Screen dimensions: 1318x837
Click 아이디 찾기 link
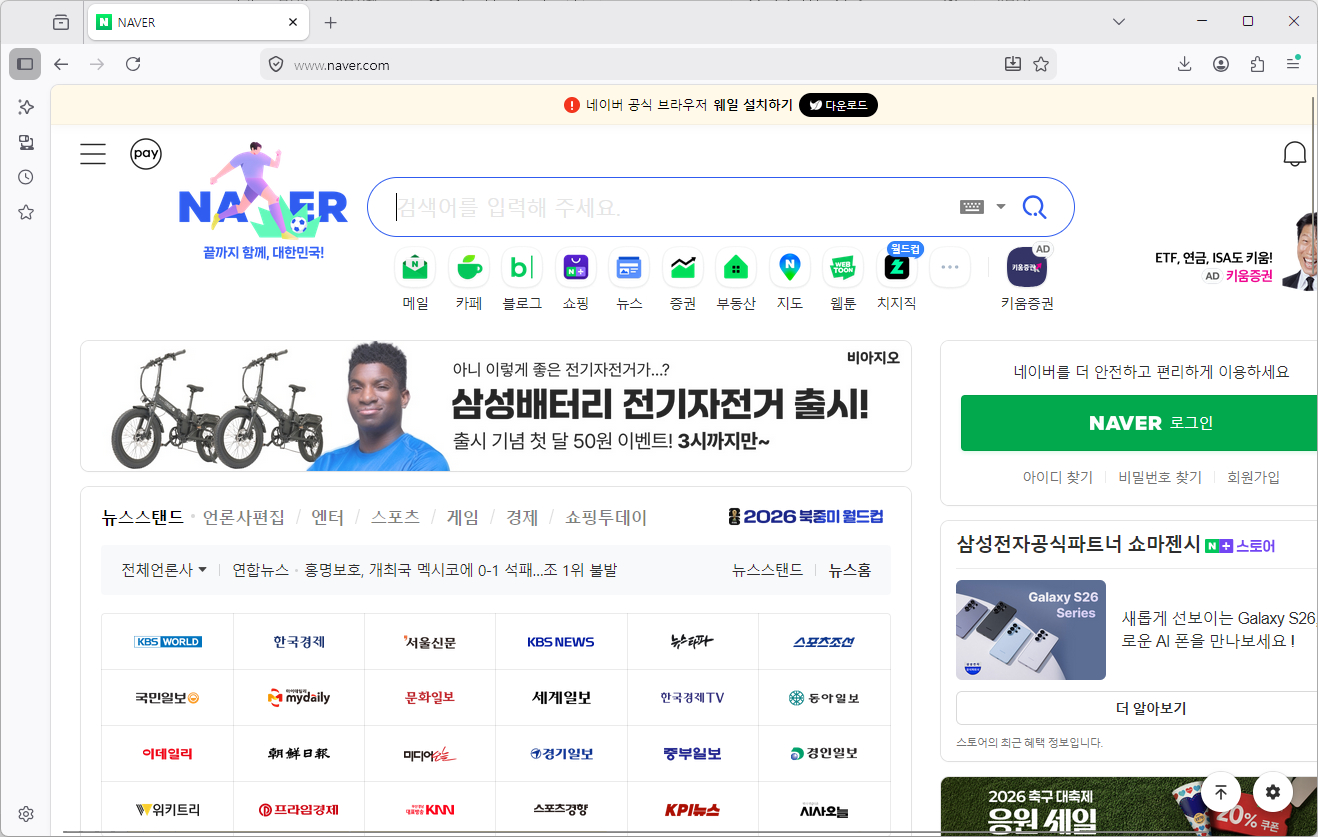(x=1058, y=478)
